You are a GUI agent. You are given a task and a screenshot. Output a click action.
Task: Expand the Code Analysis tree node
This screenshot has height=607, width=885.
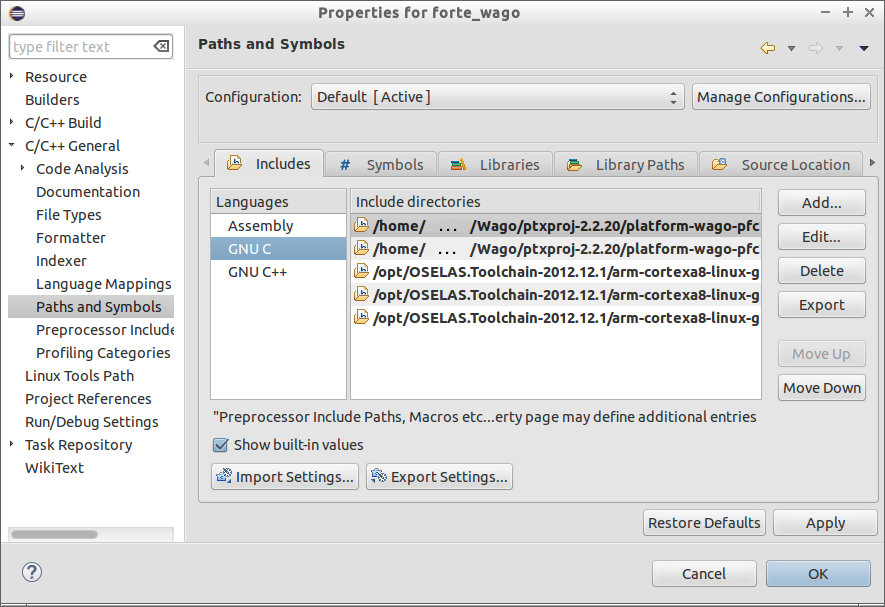point(23,169)
